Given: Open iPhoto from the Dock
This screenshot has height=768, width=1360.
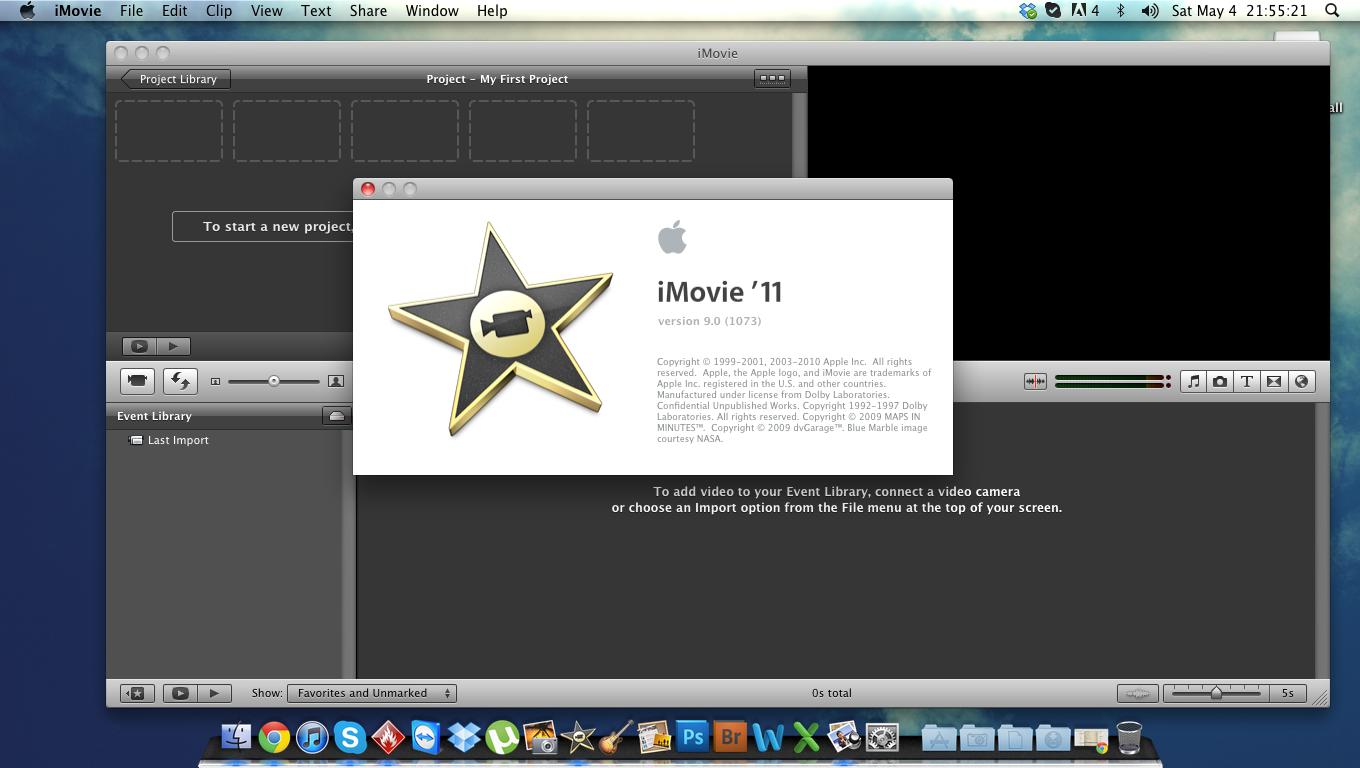Looking at the screenshot, I should click(540, 738).
